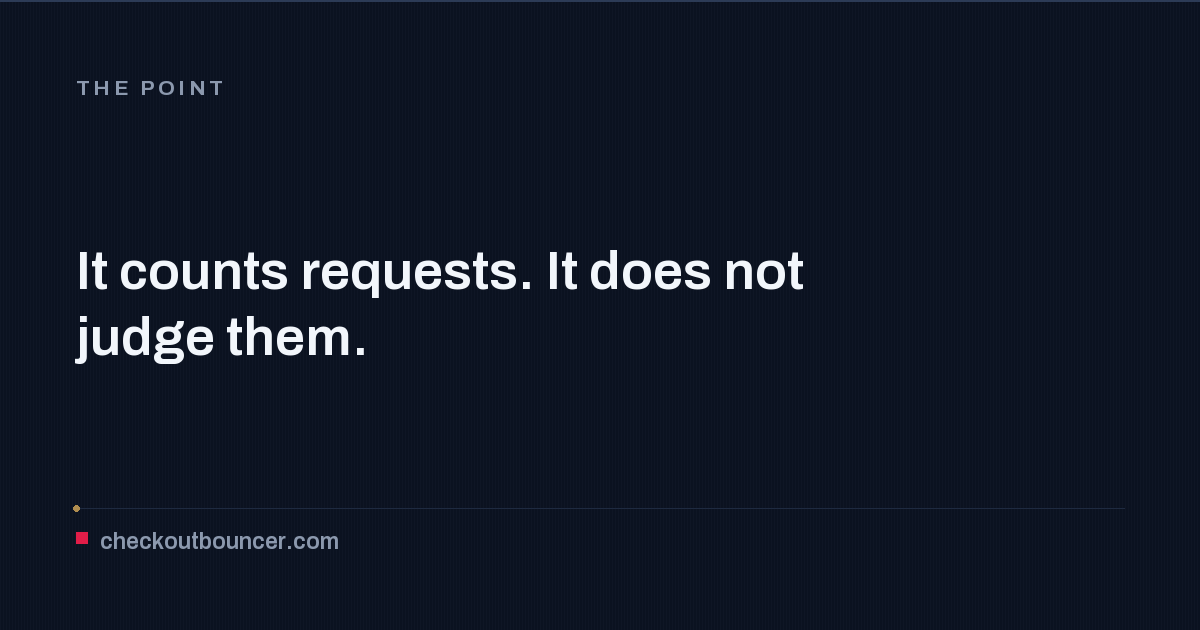The width and height of the screenshot is (1200, 630).
Task: Click the word "not" in headline
Action: [x=764, y=272]
